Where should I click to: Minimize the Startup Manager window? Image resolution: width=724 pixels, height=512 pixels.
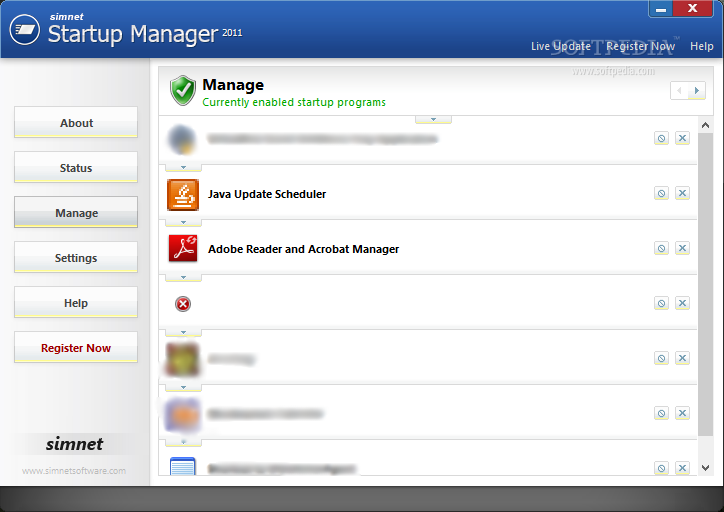pyautogui.click(x=661, y=8)
